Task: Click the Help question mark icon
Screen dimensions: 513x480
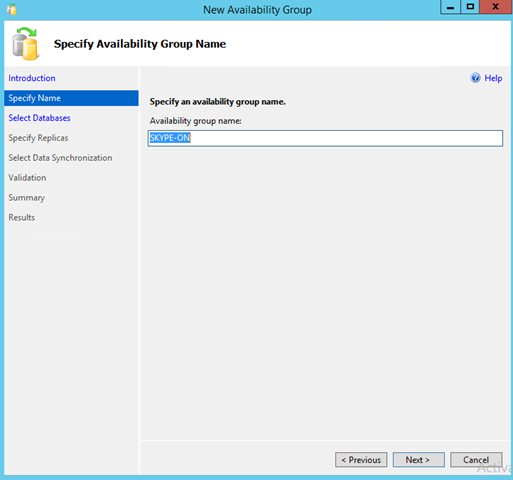Action: tap(475, 78)
